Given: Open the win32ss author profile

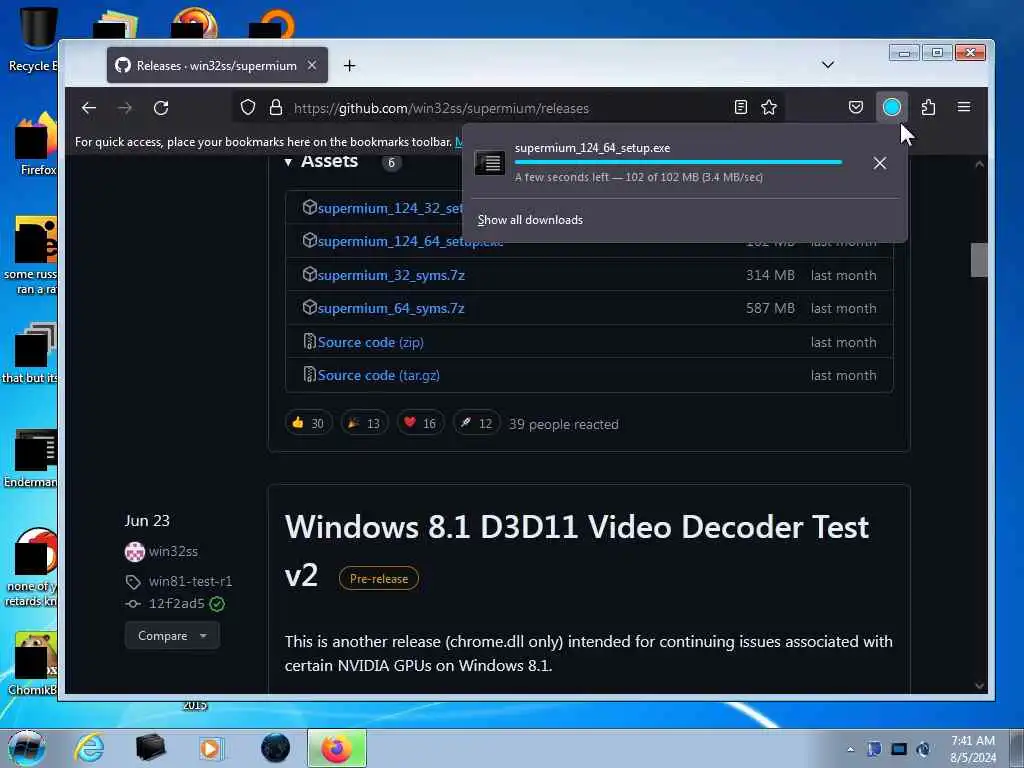Looking at the screenshot, I should [x=173, y=551].
